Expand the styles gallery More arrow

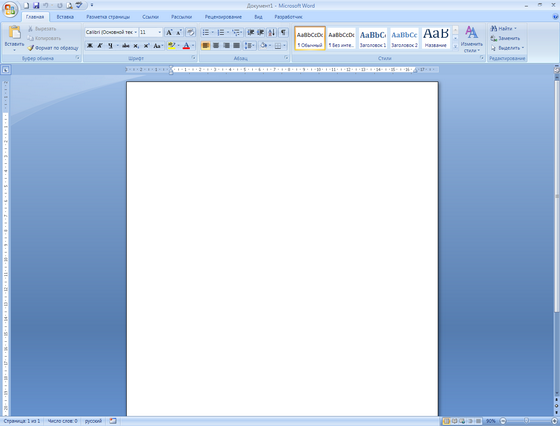point(455,46)
